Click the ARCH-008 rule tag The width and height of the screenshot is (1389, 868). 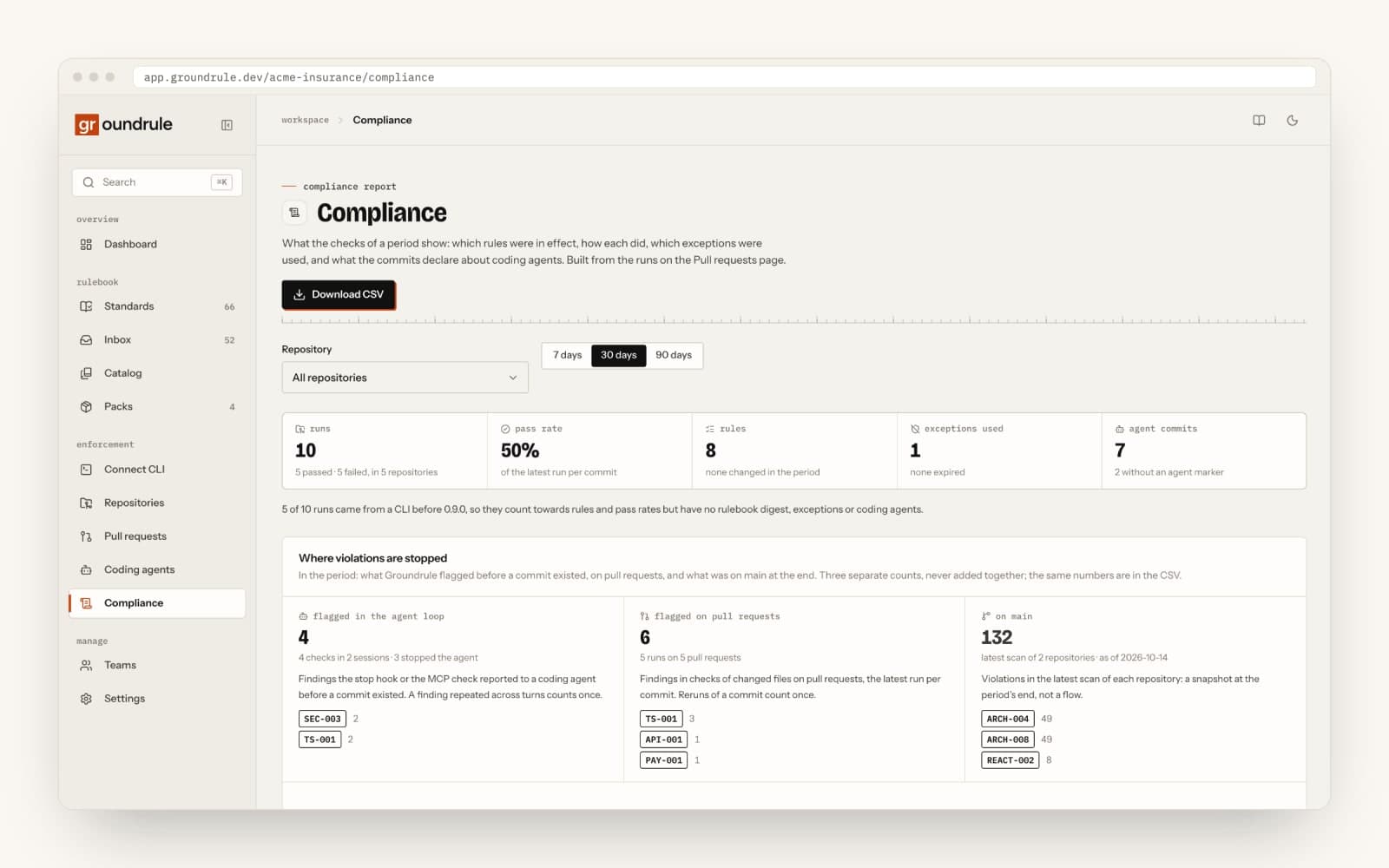[1007, 740]
